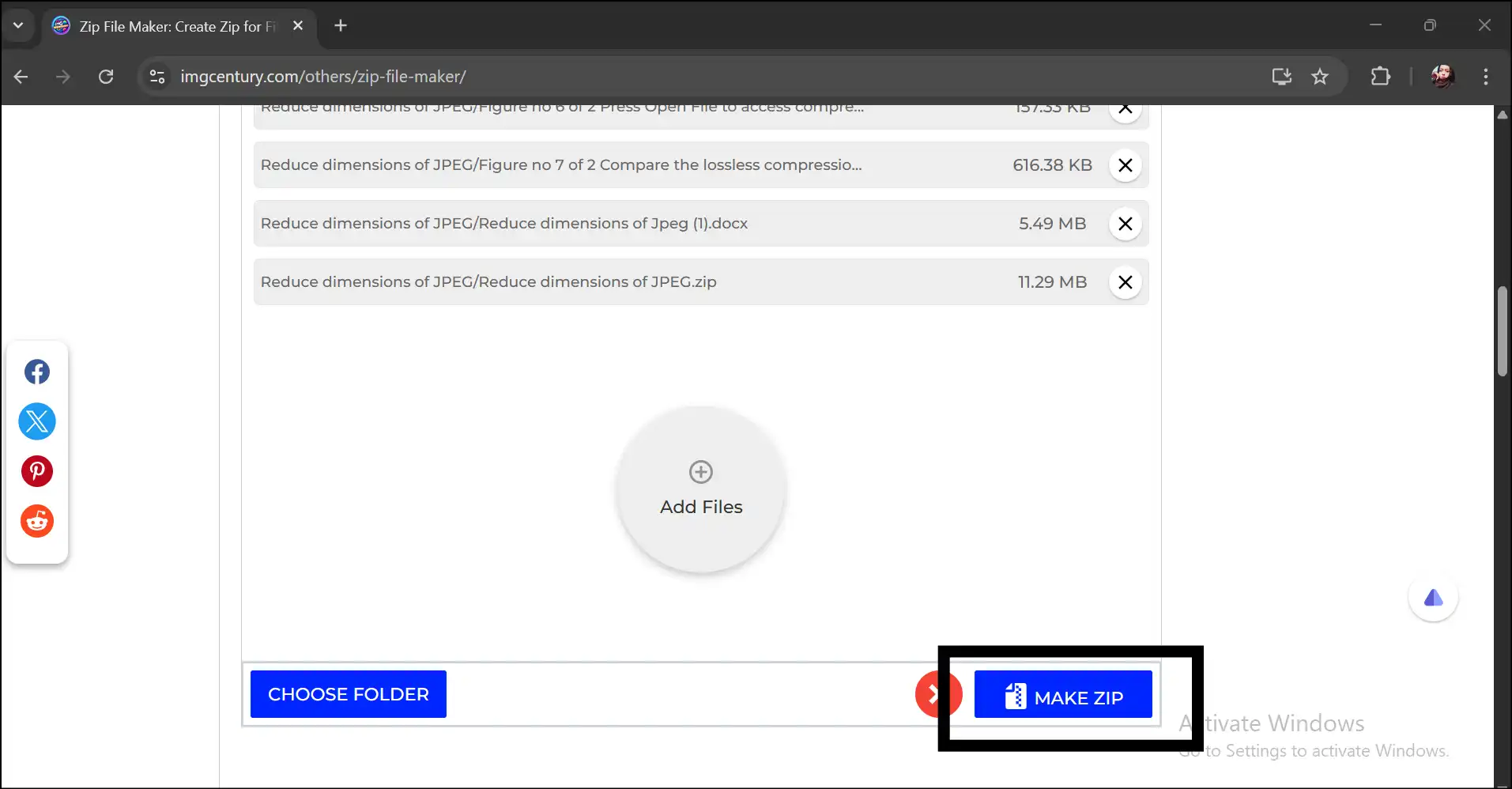Remove the Reduce dimensions of Jpeg (1).docx file
The height and width of the screenshot is (789, 1512).
1126,224
